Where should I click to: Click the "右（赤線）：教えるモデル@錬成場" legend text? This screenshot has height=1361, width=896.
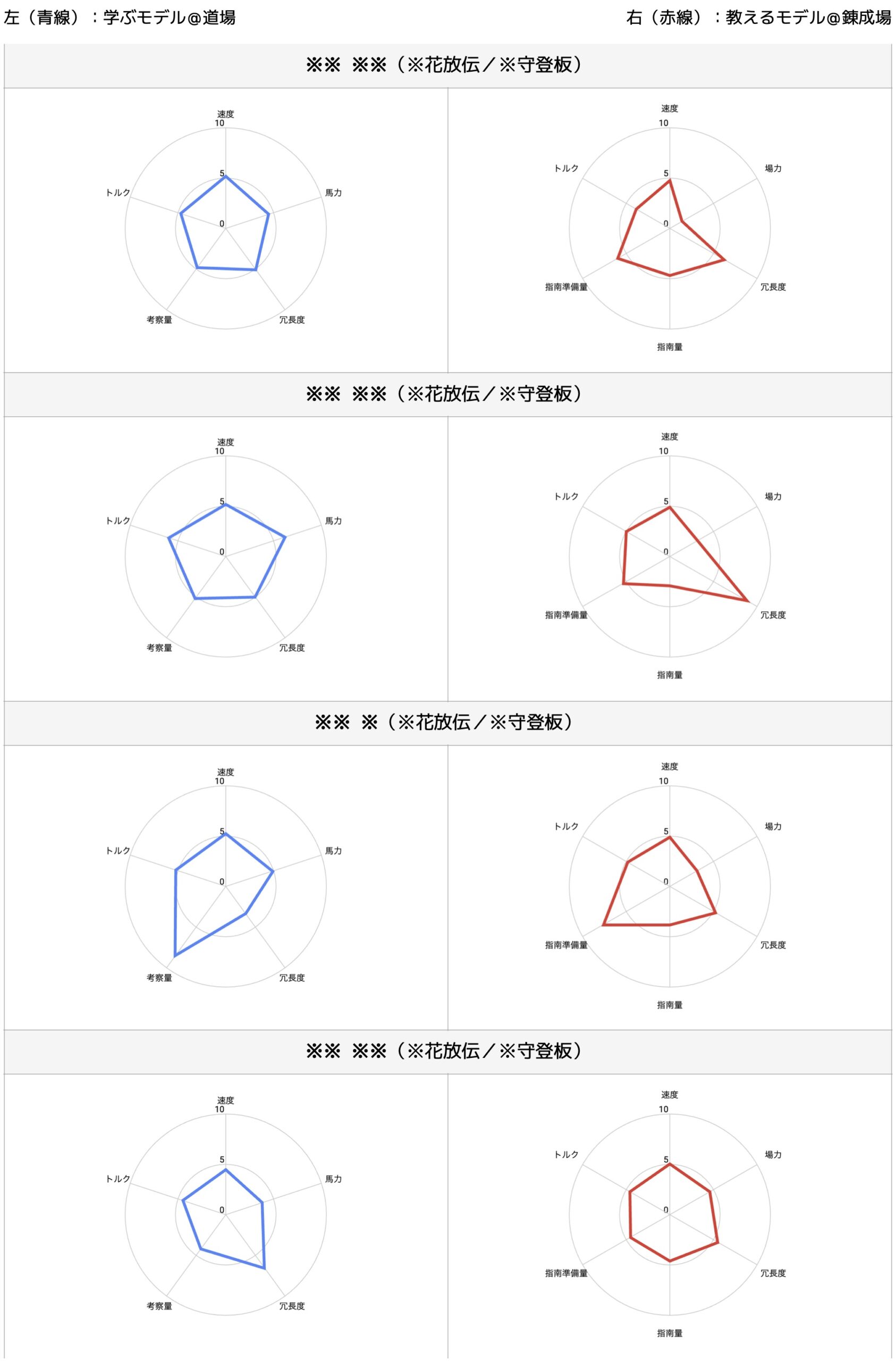pos(758,18)
